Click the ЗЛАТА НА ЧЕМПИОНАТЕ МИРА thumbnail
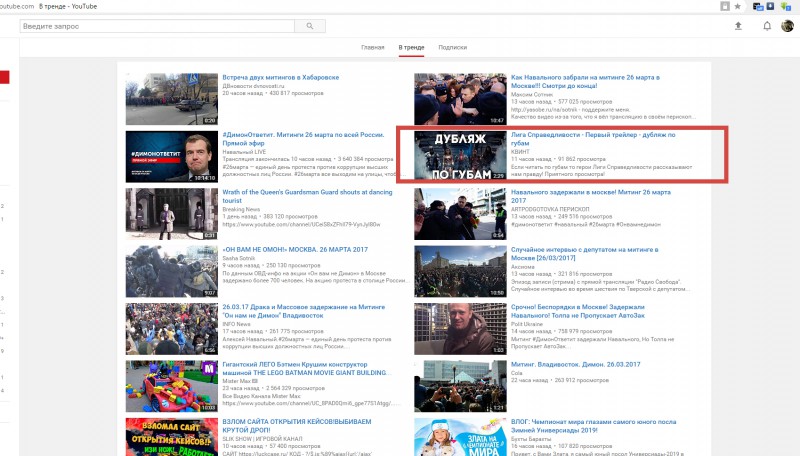The image size is (800, 456). (460, 437)
